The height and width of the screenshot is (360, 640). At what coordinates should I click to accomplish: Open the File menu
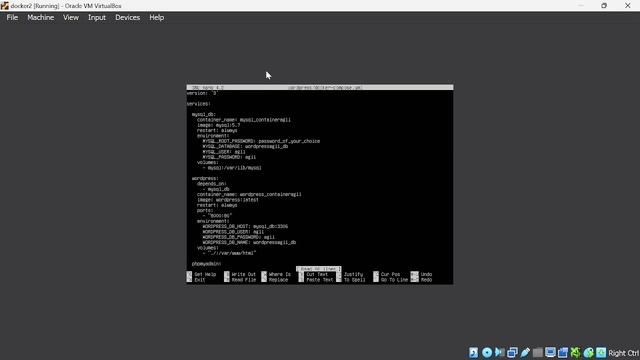point(12,18)
